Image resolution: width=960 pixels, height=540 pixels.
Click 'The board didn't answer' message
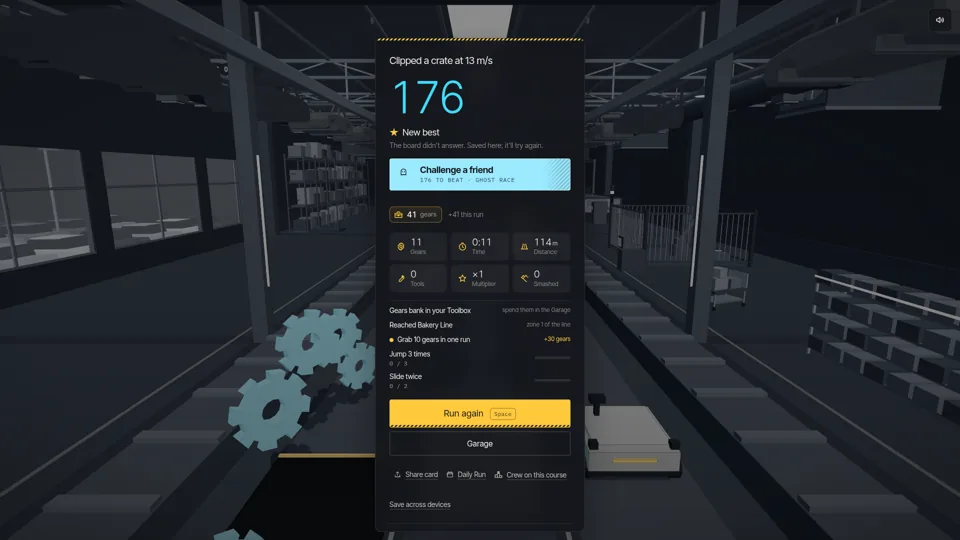(x=466, y=146)
